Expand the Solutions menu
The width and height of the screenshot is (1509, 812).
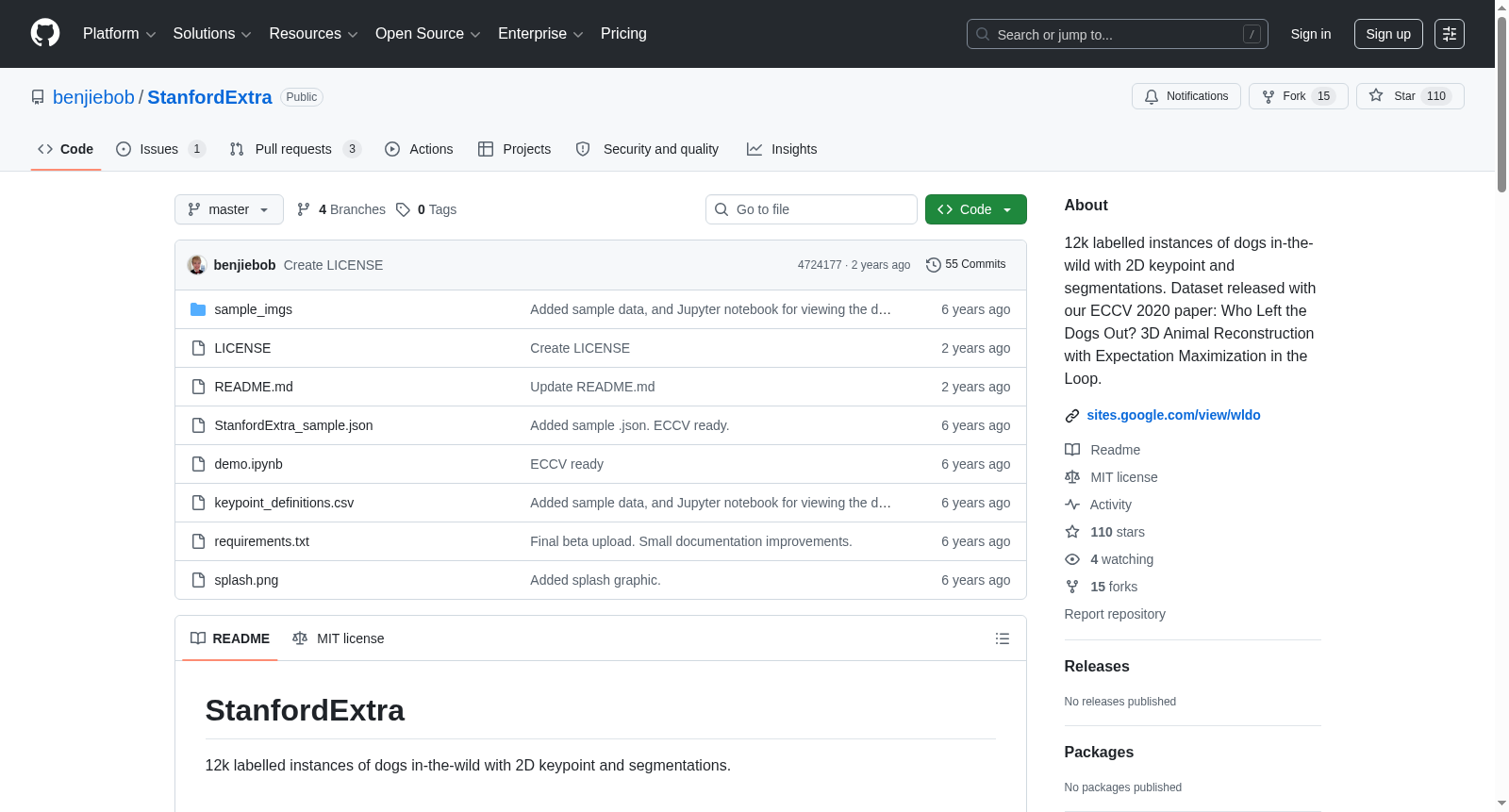(x=212, y=34)
